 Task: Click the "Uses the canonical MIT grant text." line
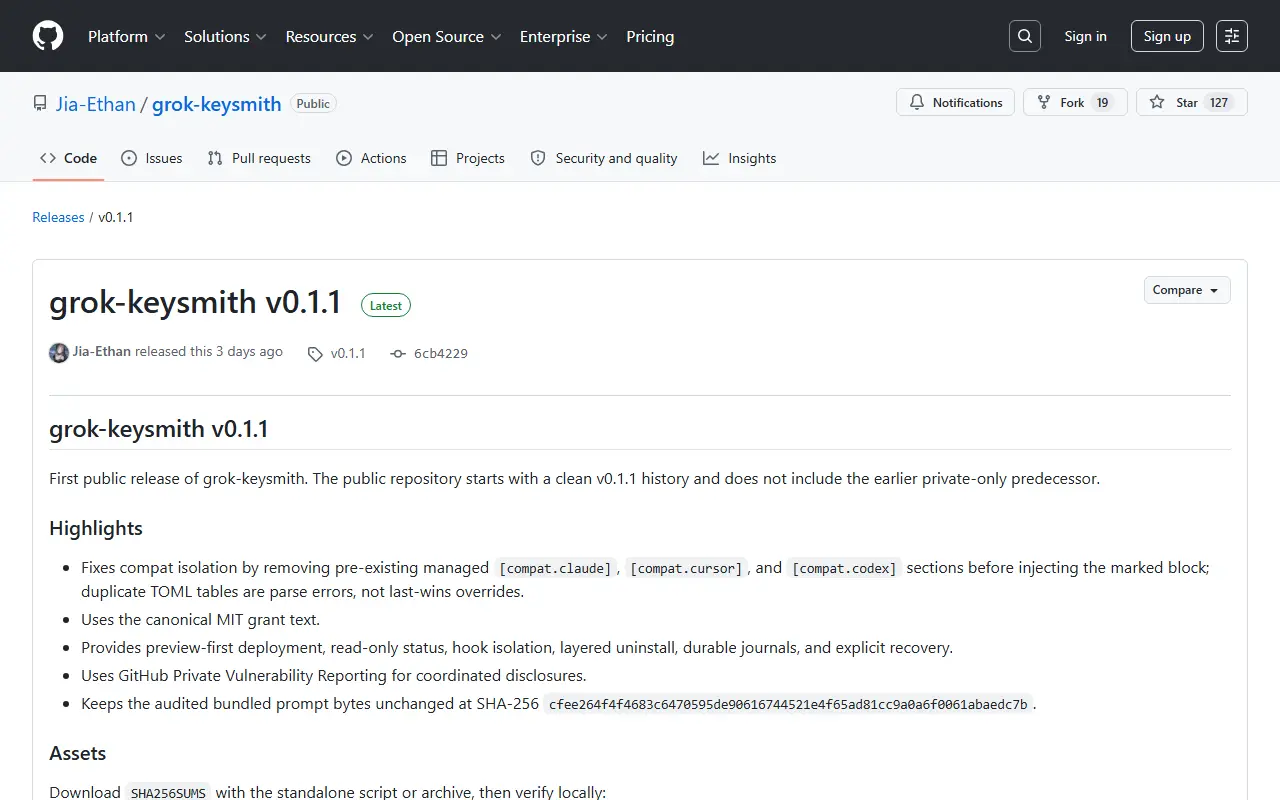201,620
